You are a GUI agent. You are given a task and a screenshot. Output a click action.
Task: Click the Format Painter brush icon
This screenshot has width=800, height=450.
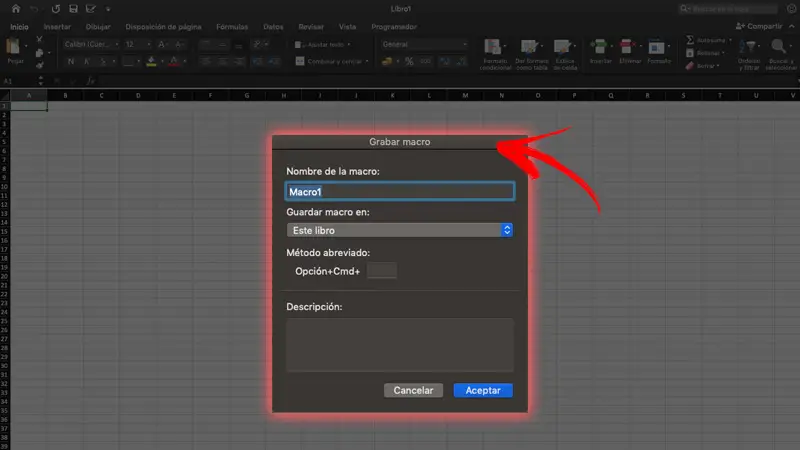point(39,65)
